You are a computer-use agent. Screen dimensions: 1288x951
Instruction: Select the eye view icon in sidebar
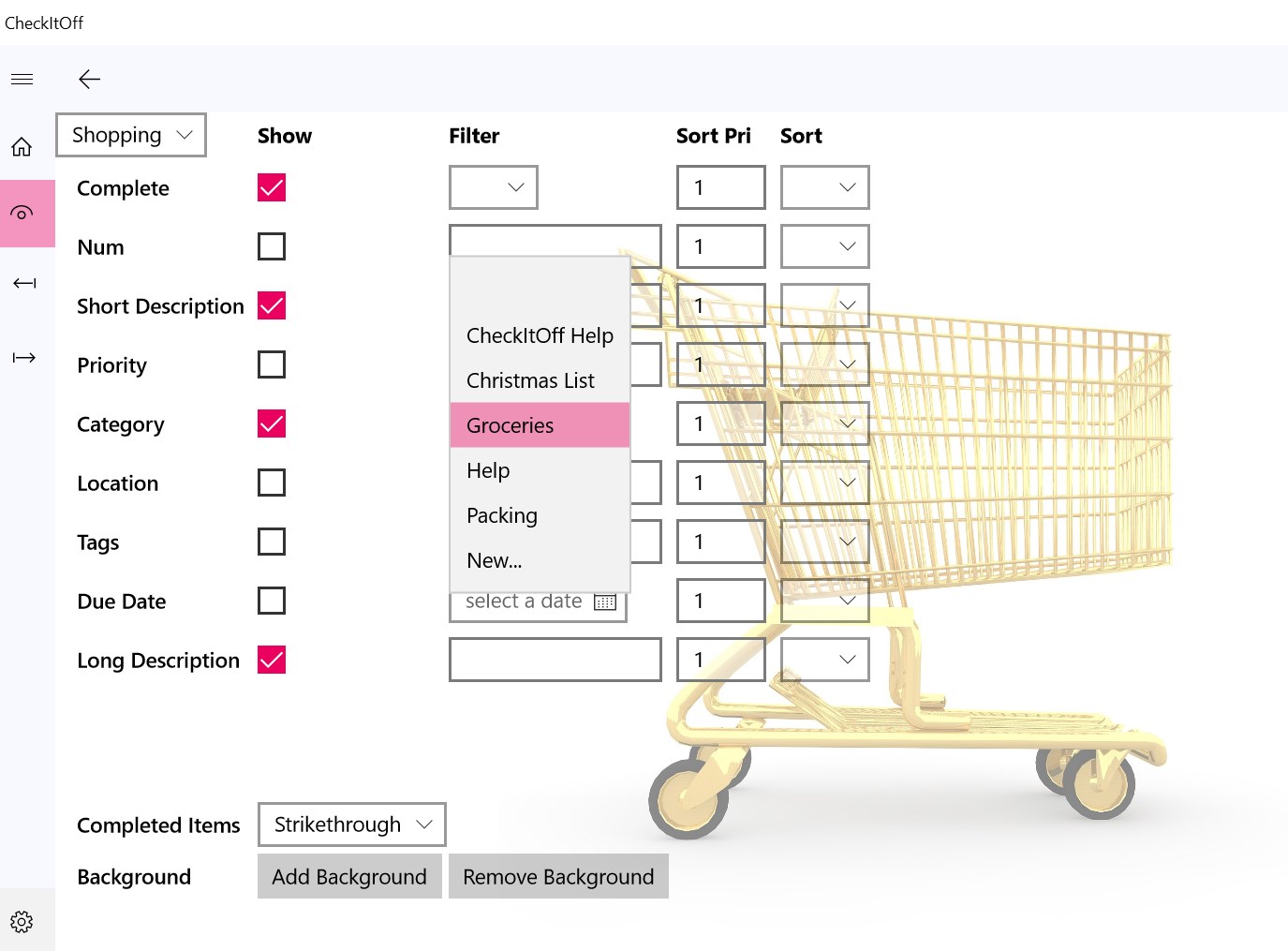tap(22, 214)
